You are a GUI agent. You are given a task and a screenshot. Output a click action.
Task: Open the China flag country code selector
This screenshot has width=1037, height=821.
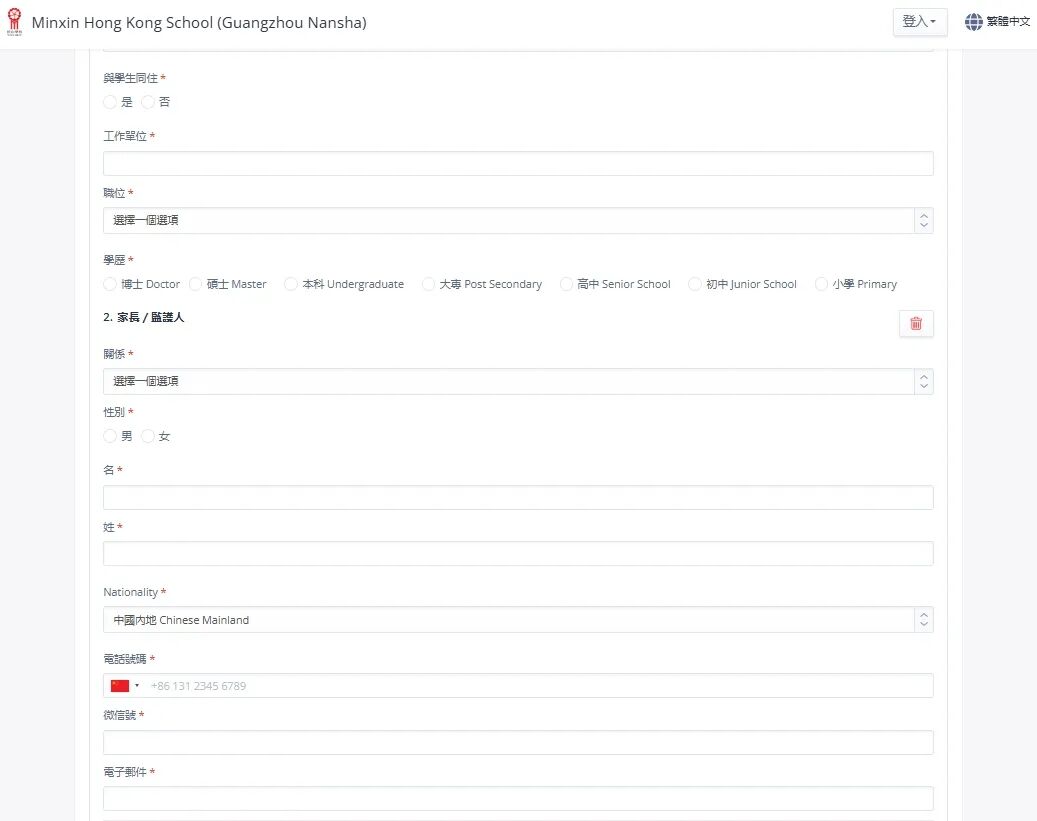coord(125,686)
